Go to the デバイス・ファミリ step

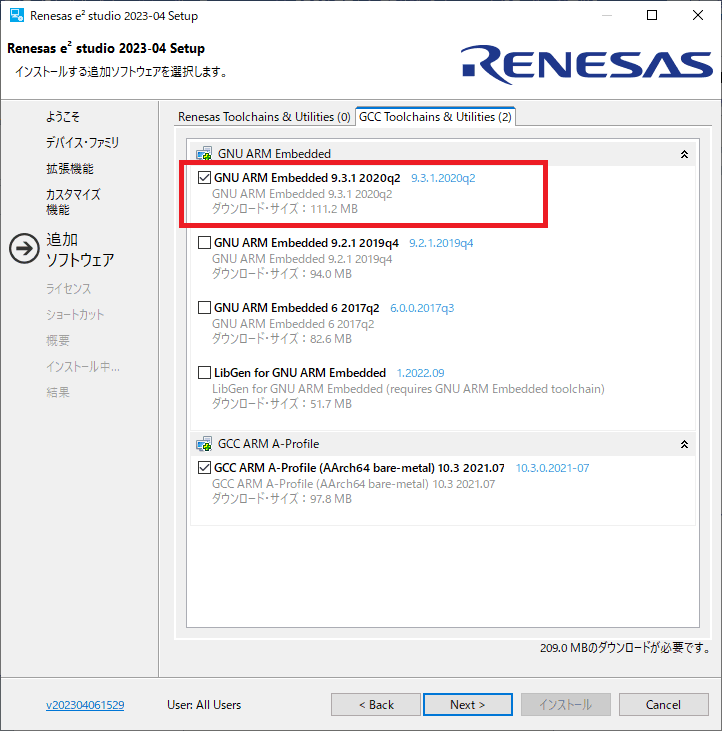(83, 142)
